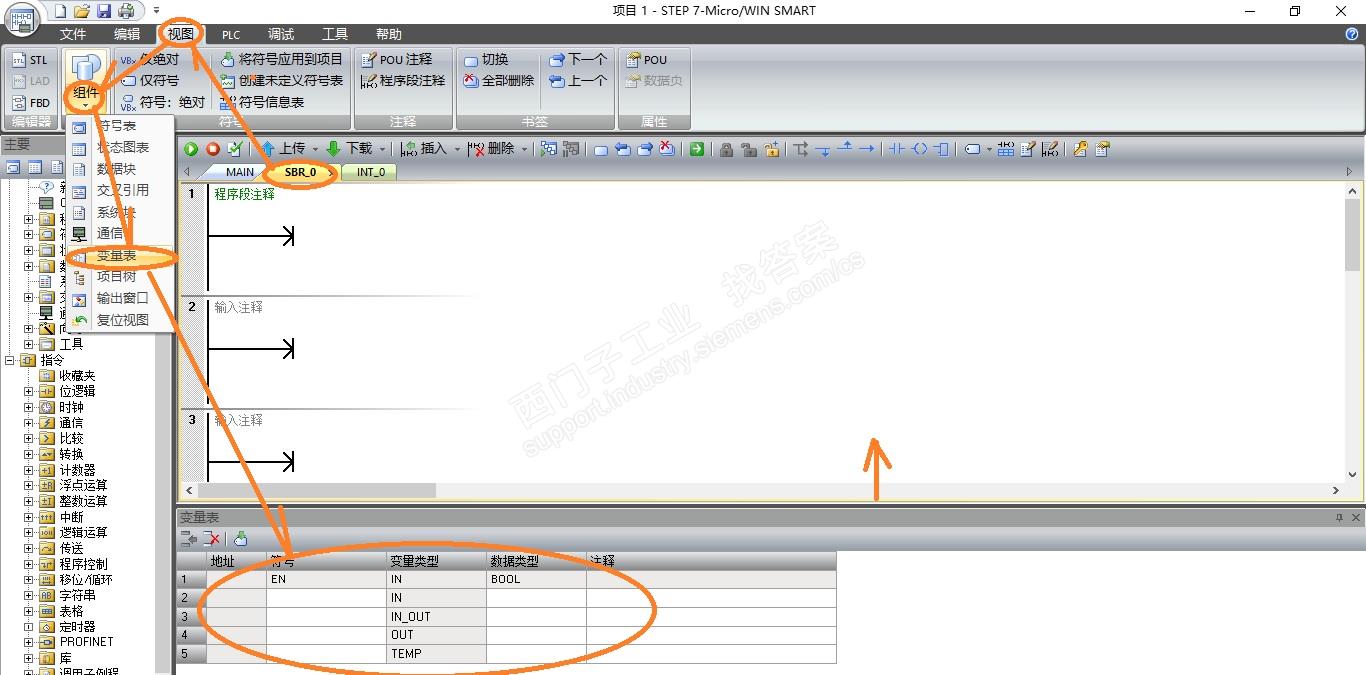Screen dimensions: 1366x675
Task: Open the 下载 dropdown arrow
Action: [x=382, y=149]
